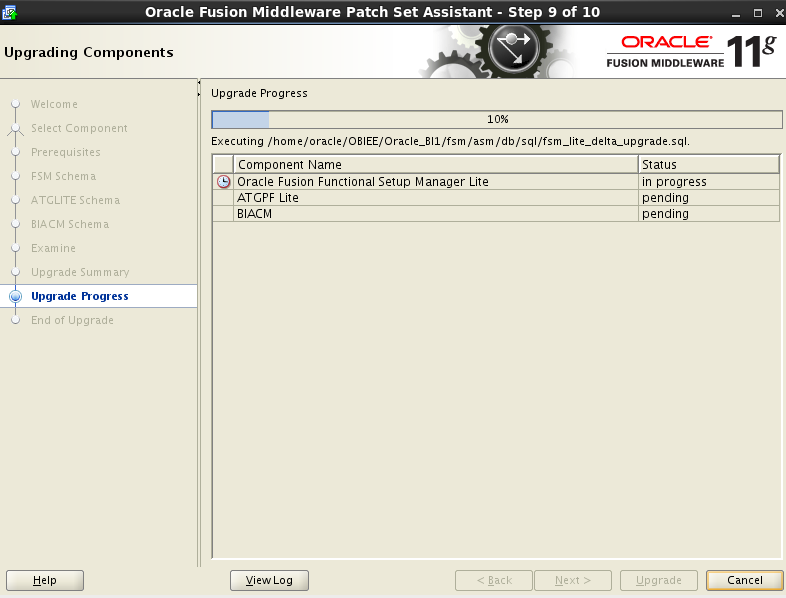Select the Welcome step in navigation
786x598 pixels.
pyautogui.click(x=54, y=104)
